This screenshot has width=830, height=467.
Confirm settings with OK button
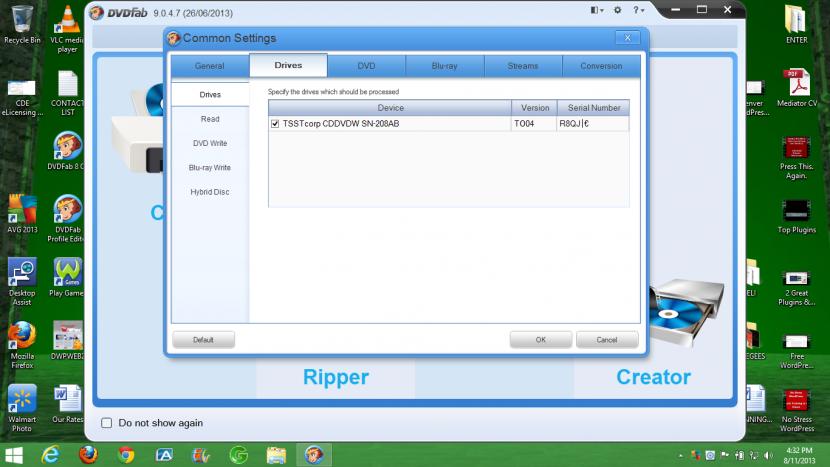pos(540,340)
